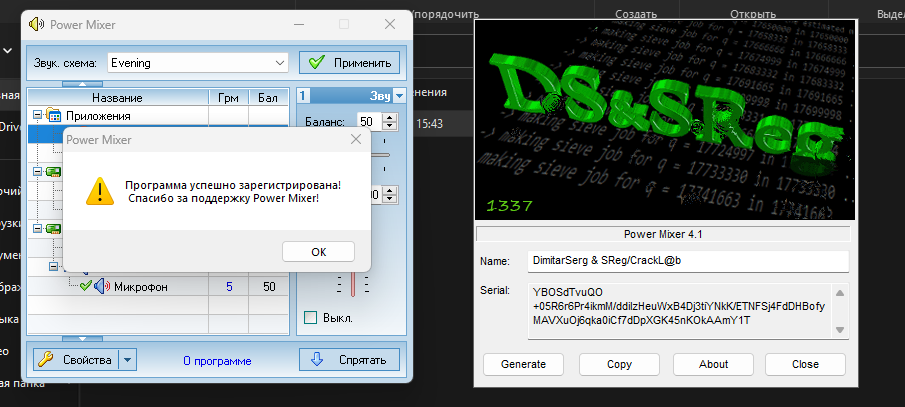Screen dimensions: 905x407
Task: Toggle the green check next to Микрофон
Action: [x=85, y=286]
